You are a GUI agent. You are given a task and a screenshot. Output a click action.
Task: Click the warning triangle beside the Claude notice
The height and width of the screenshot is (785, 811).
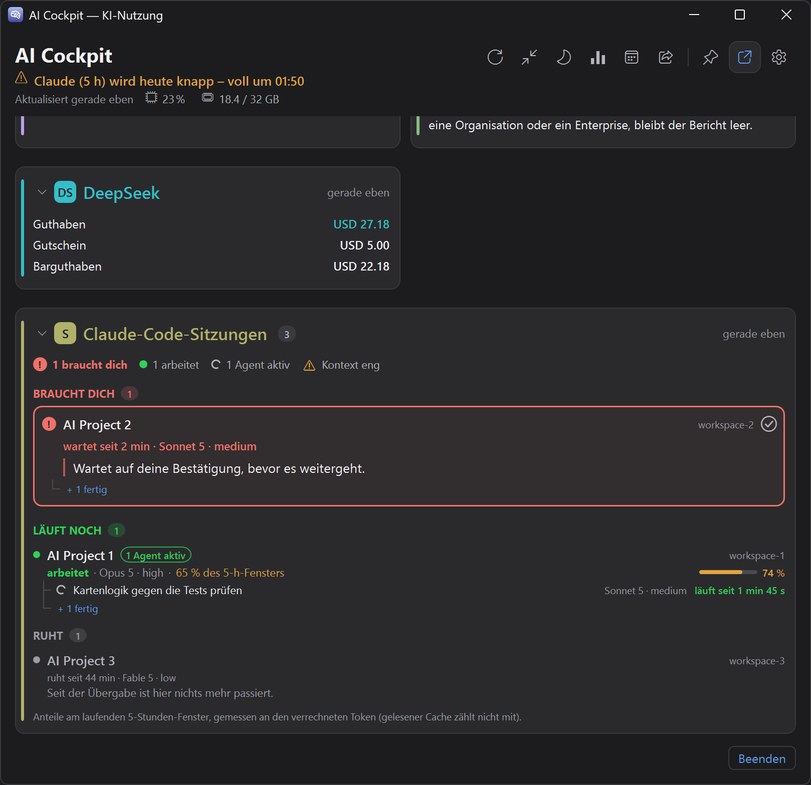tap(21, 78)
